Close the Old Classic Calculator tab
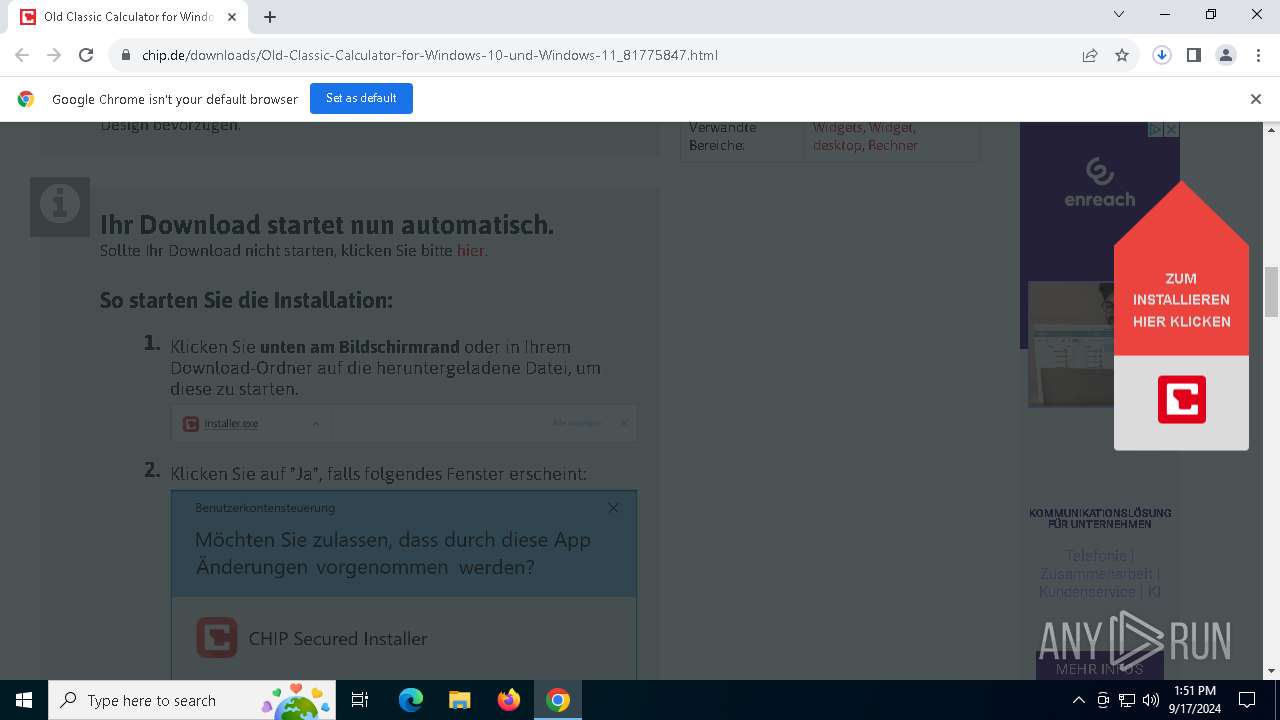 [233, 17]
